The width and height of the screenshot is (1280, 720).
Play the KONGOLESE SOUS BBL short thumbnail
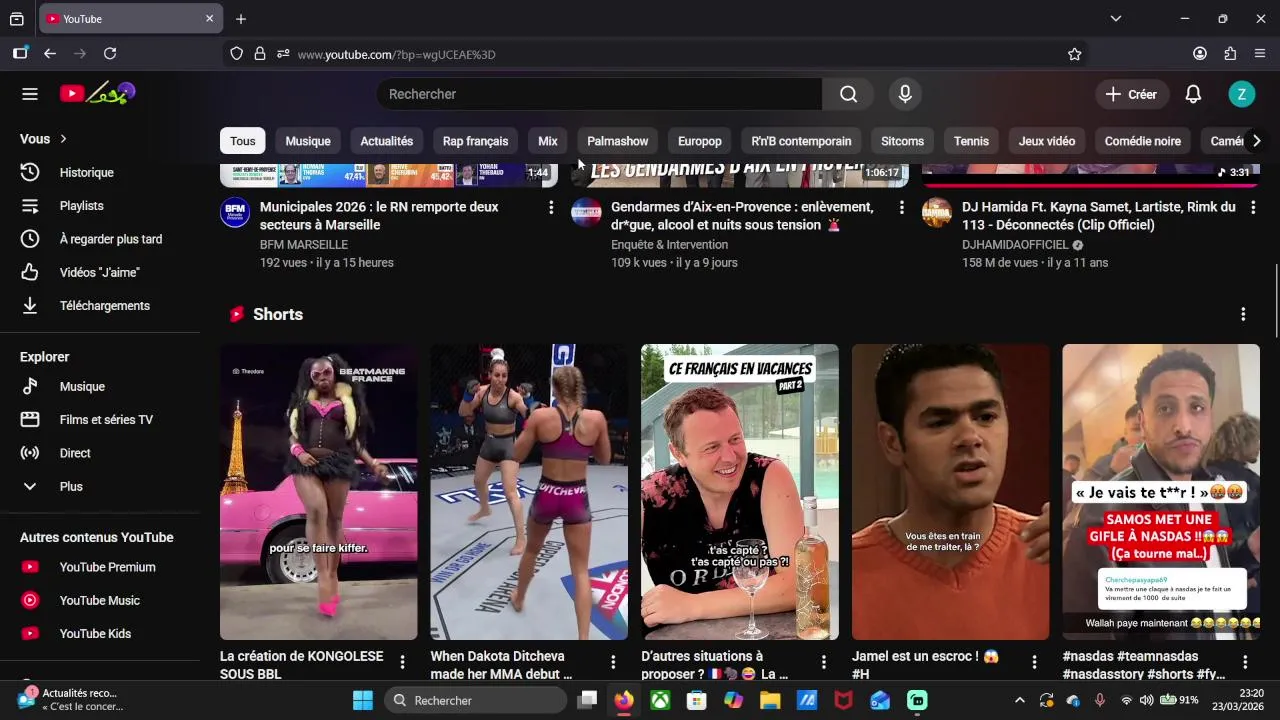(x=319, y=492)
